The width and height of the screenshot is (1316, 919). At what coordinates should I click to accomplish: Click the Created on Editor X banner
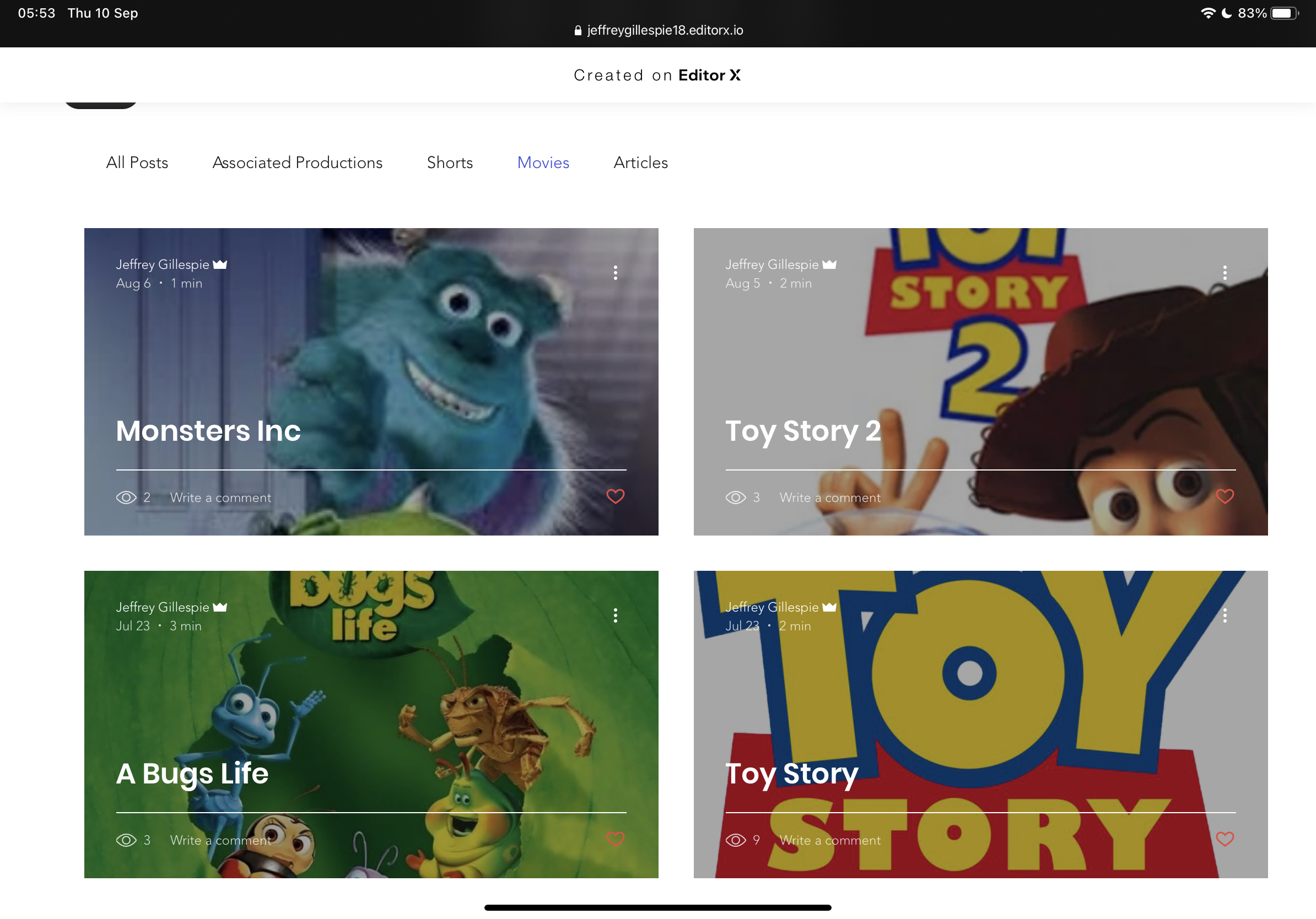click(x=657, y=75)
